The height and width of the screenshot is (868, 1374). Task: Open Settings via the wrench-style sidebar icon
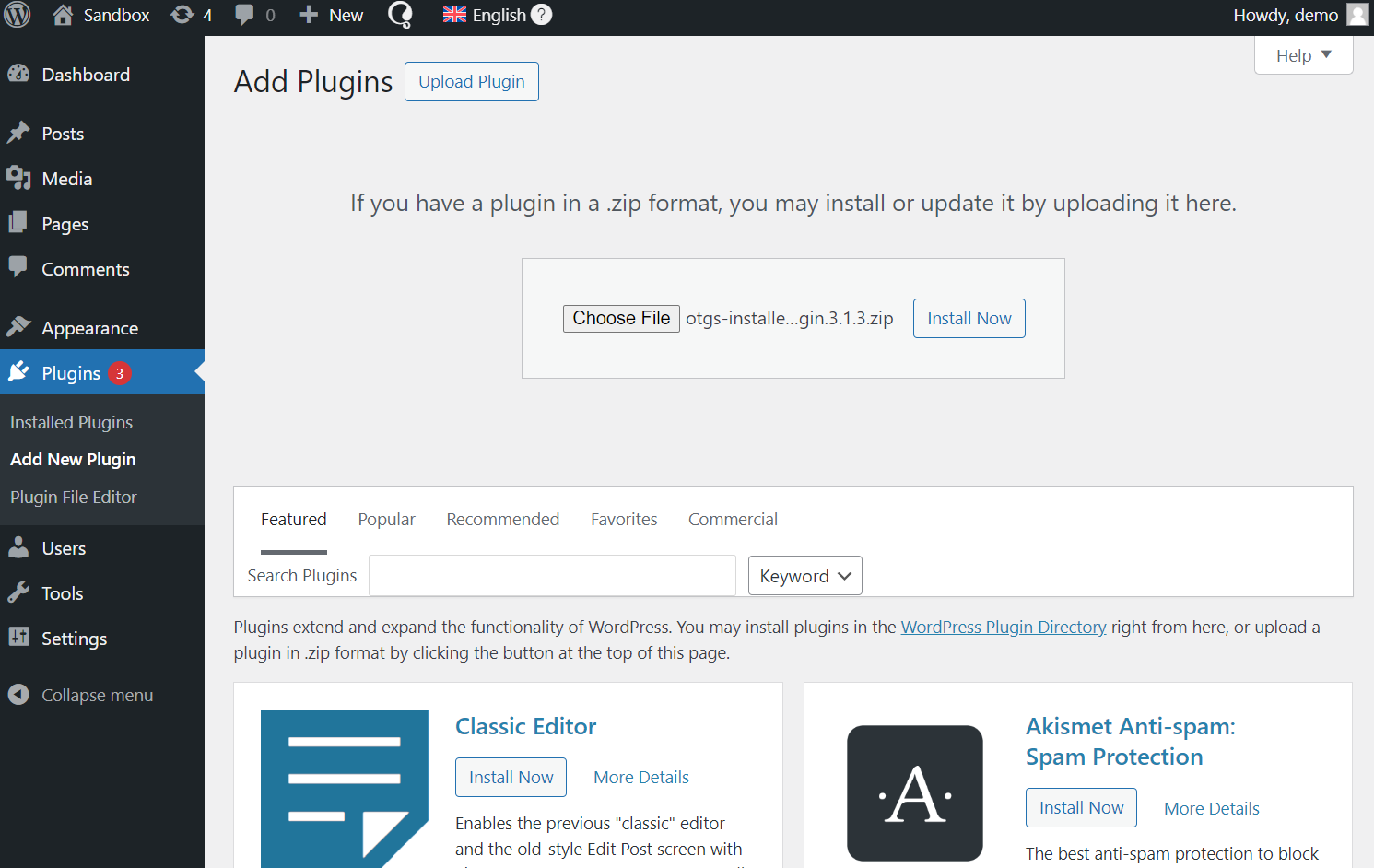click(x=19, y=638)
